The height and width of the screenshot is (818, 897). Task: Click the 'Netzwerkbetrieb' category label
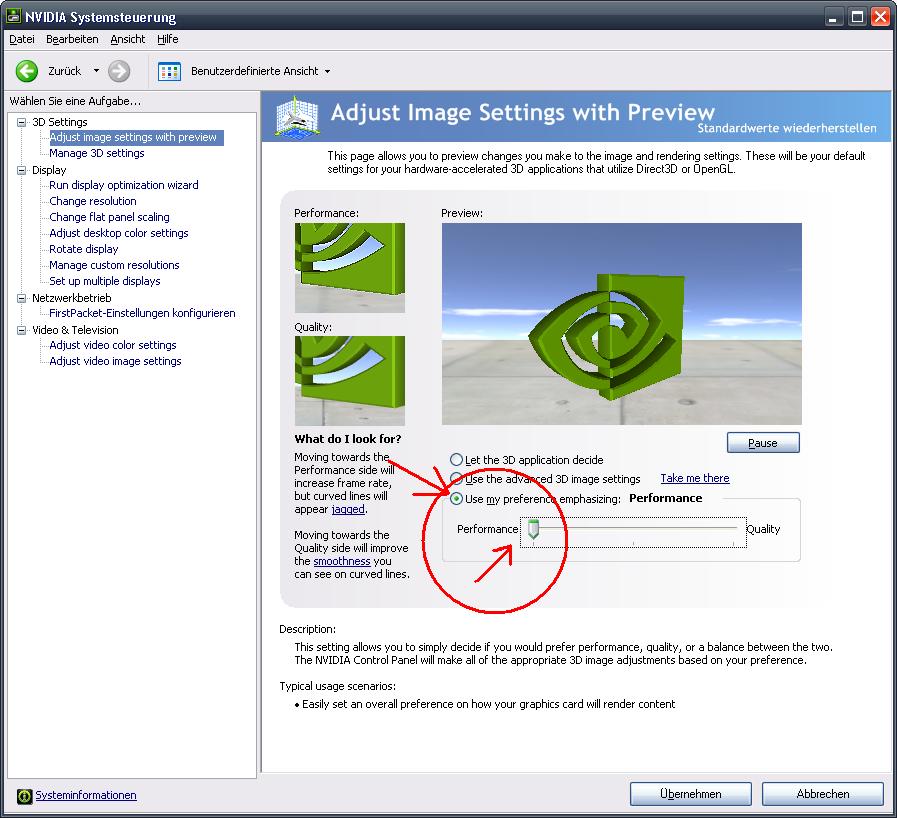72,298
